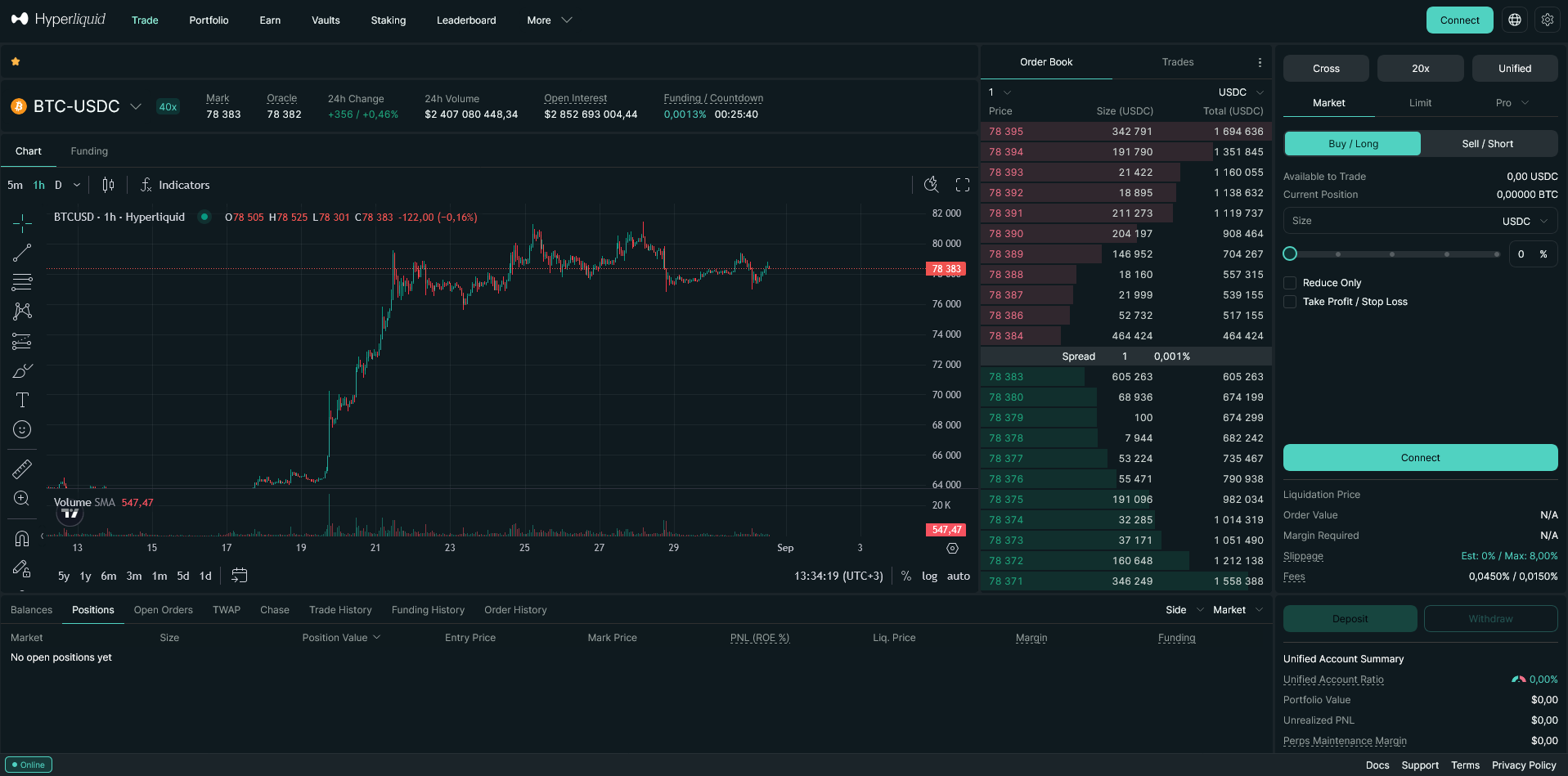
Task: Select Sell / Short side
Action: (x=1489, y=144)
